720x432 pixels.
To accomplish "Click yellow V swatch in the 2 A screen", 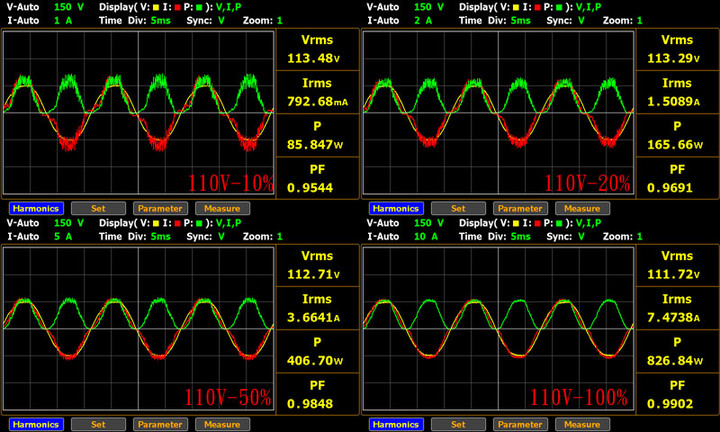I will click(516, 7).
